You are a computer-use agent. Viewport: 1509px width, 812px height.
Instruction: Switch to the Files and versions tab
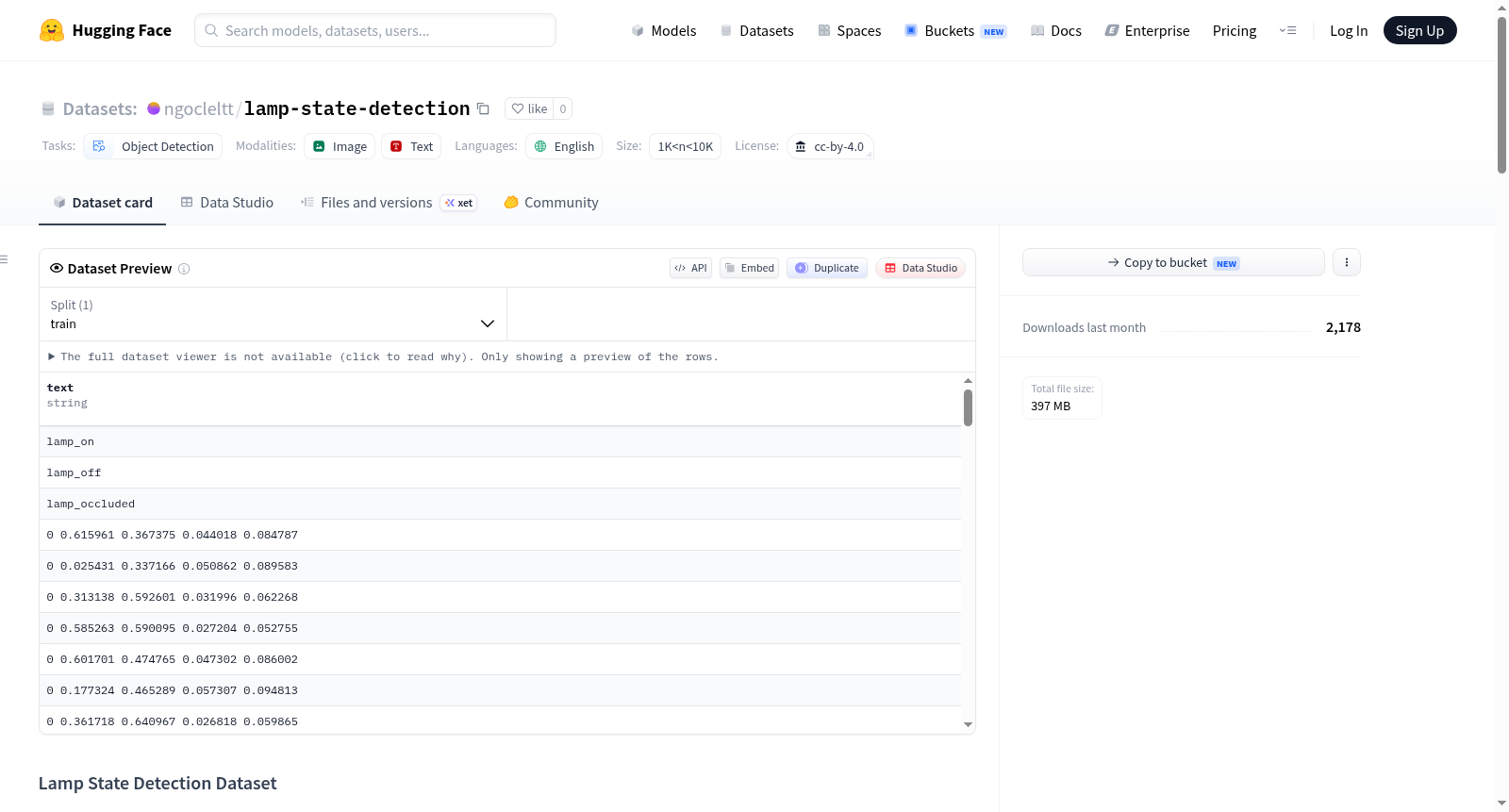pos(389,203)
